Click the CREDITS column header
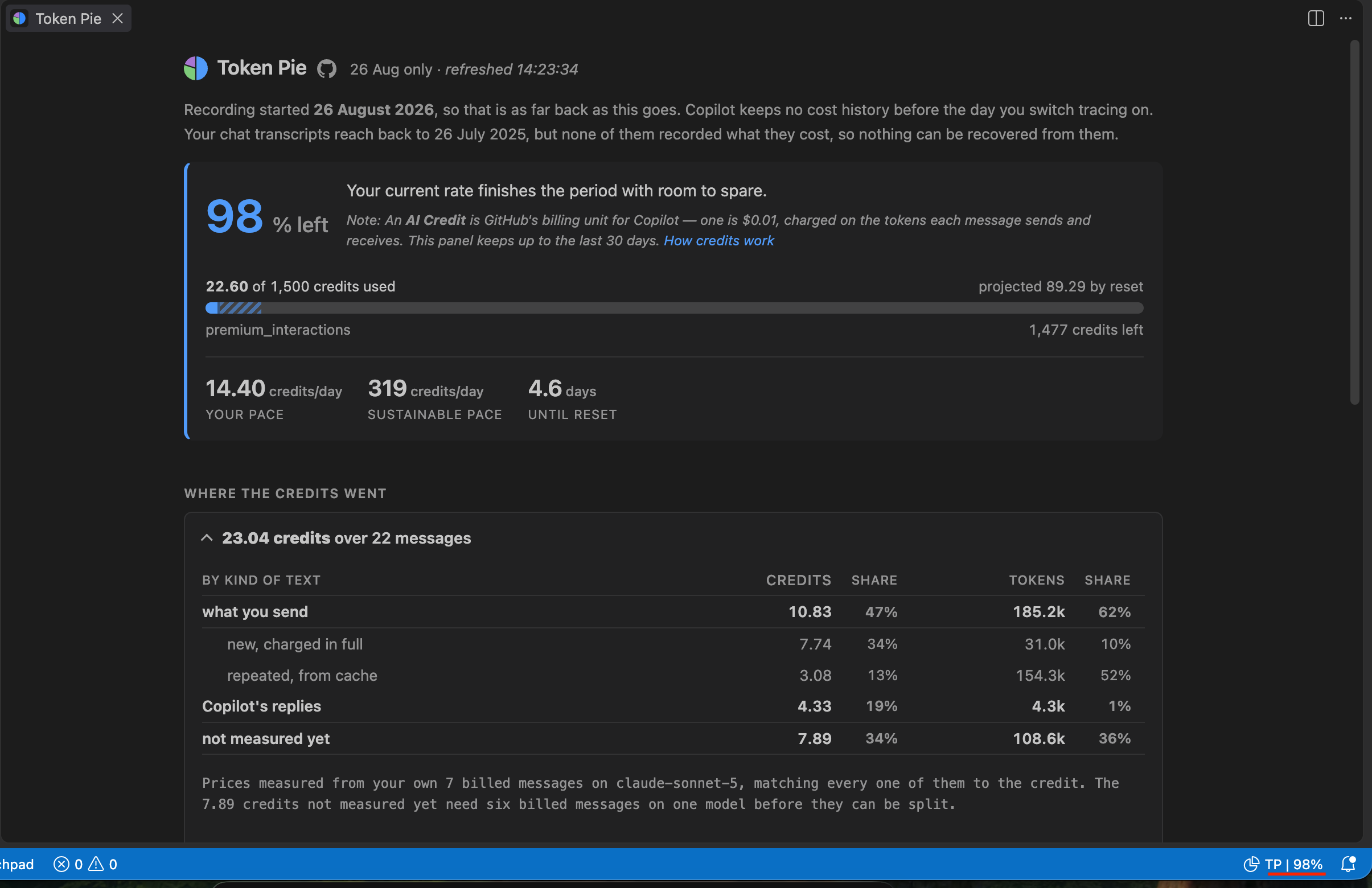This screenshot has height=888, width=1372. click(798, 580)
